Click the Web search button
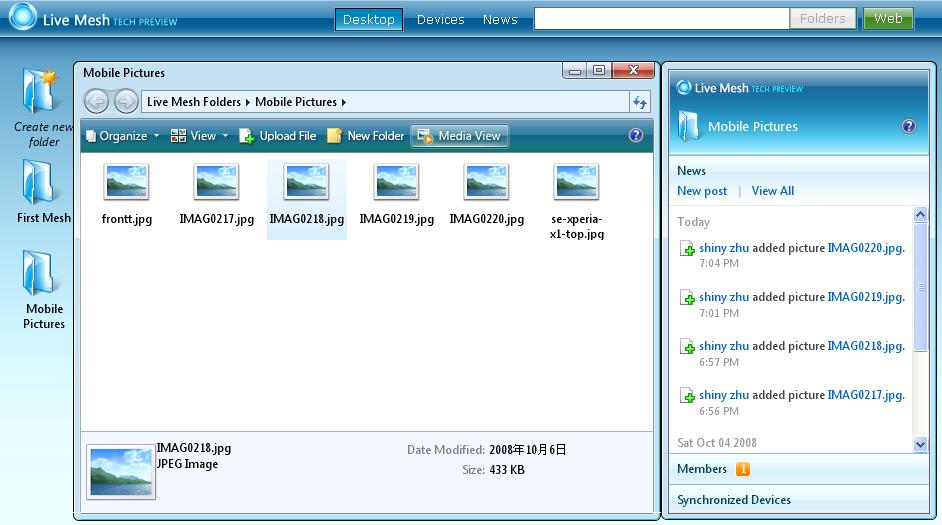 click(889, 19)
